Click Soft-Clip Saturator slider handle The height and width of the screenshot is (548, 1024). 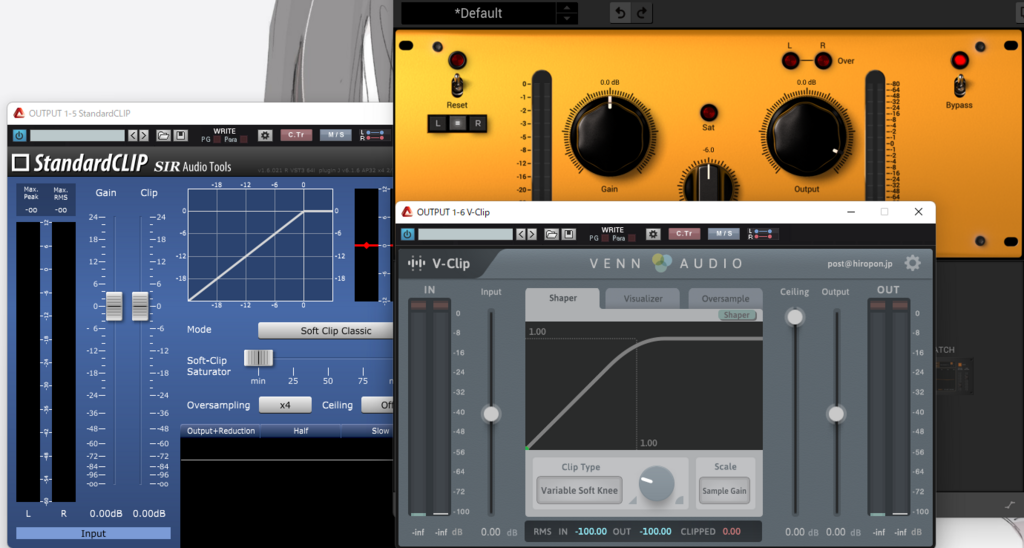point(258,358)
